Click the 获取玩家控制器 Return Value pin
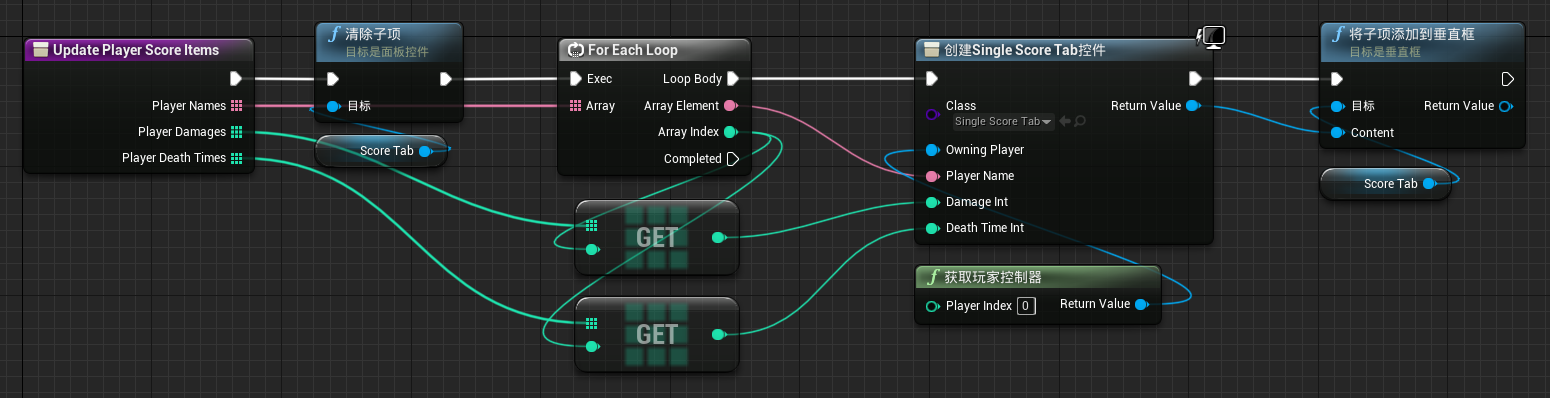This screenshot has width=1550, height=398. point(1141,304)
